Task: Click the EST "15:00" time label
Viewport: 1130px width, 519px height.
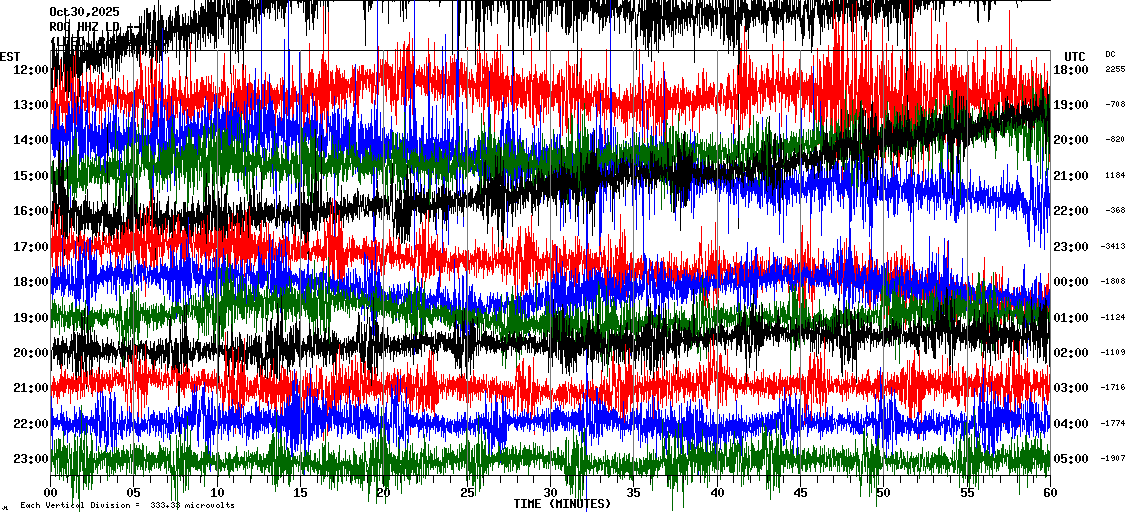Action: click(30, 175)
